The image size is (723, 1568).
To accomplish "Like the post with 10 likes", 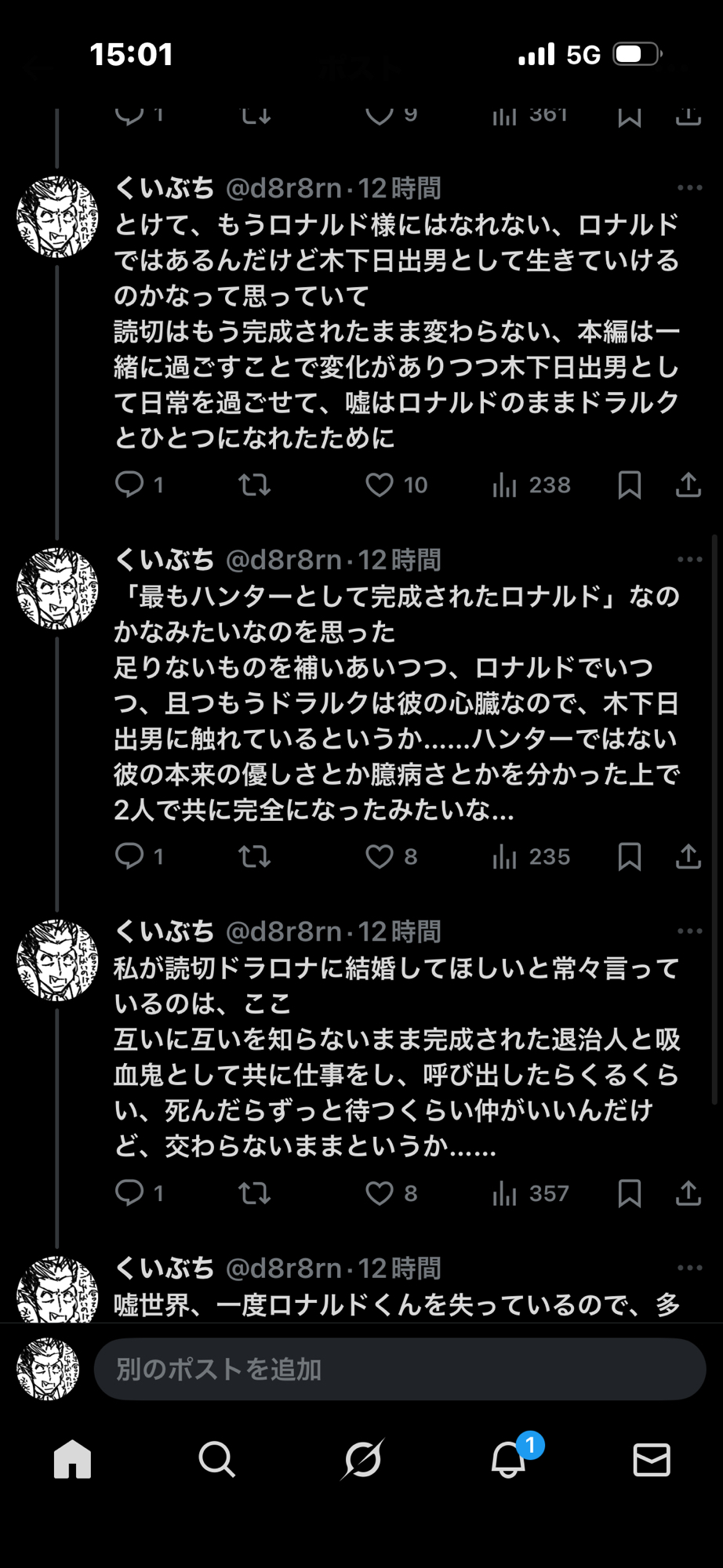I will (380, 485).
